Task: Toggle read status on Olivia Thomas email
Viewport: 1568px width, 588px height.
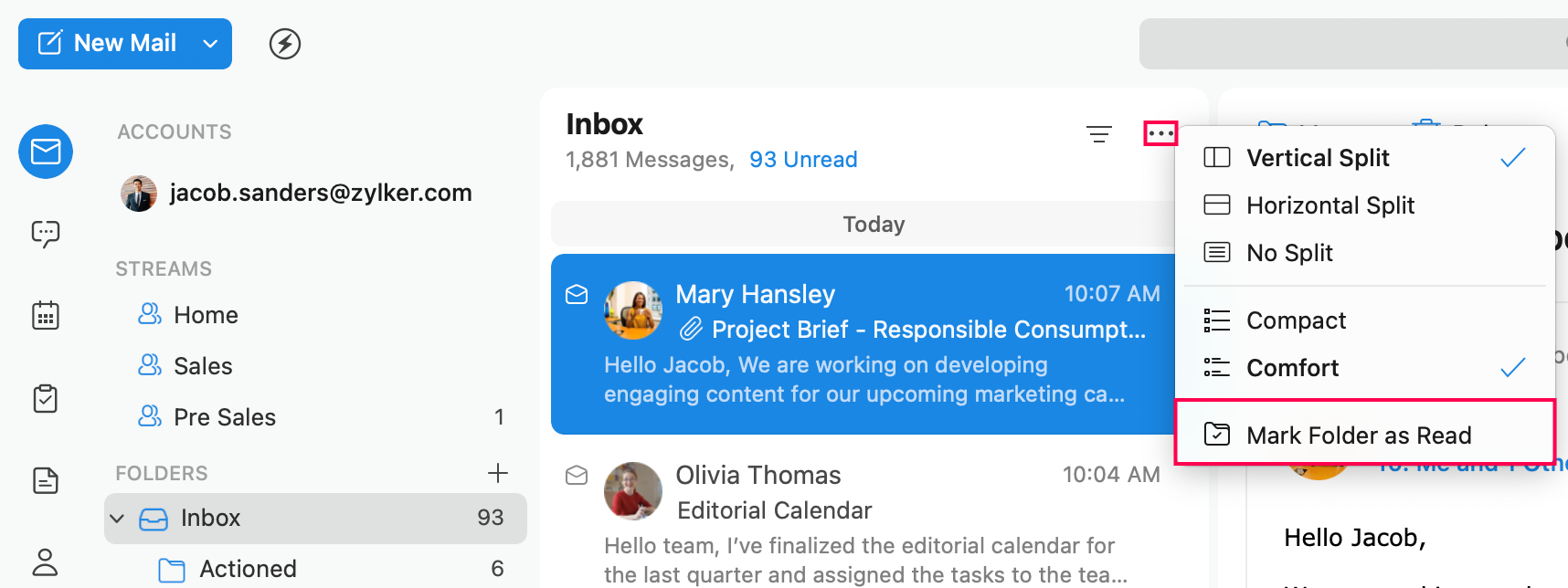Action: tap(577, 475)
